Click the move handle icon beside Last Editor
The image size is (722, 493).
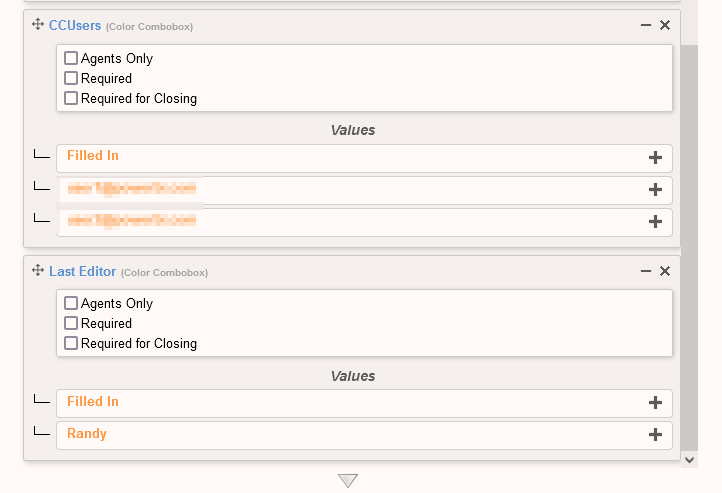coord(38,271)
